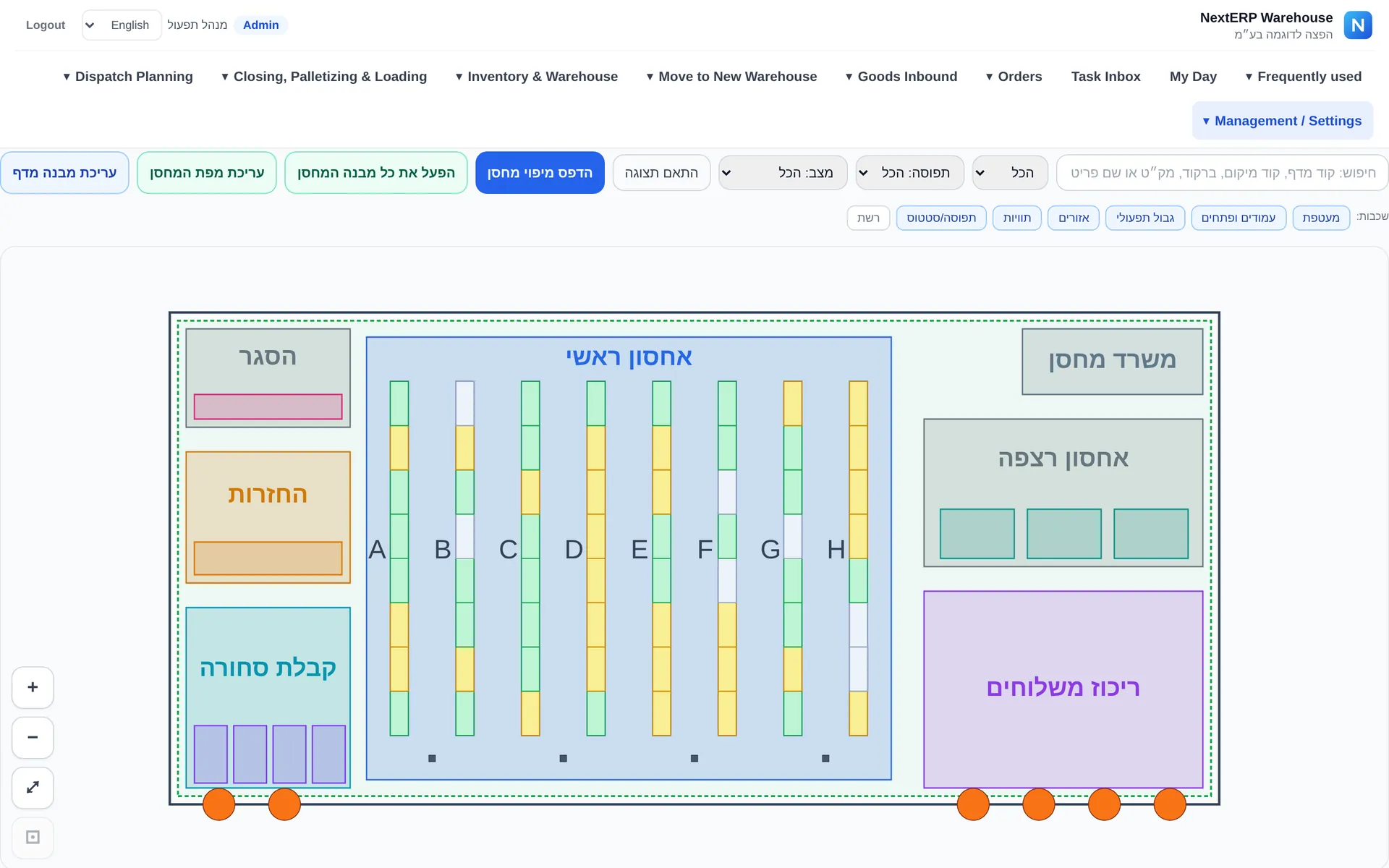The height and width of the screenshot is (868, 1389).
Task: Click התאם תצוגה fit view button
Action: tap(661, 173)
